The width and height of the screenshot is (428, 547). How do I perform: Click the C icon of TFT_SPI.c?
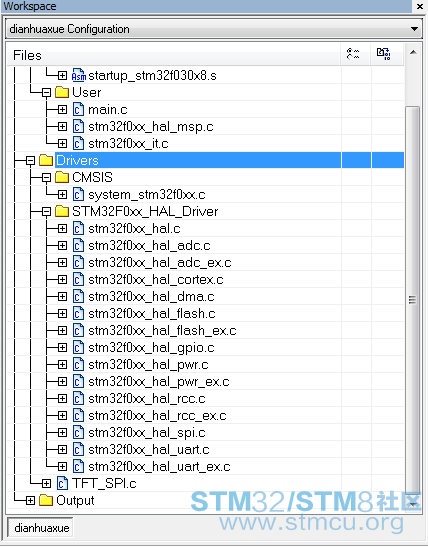pos(62,484)
